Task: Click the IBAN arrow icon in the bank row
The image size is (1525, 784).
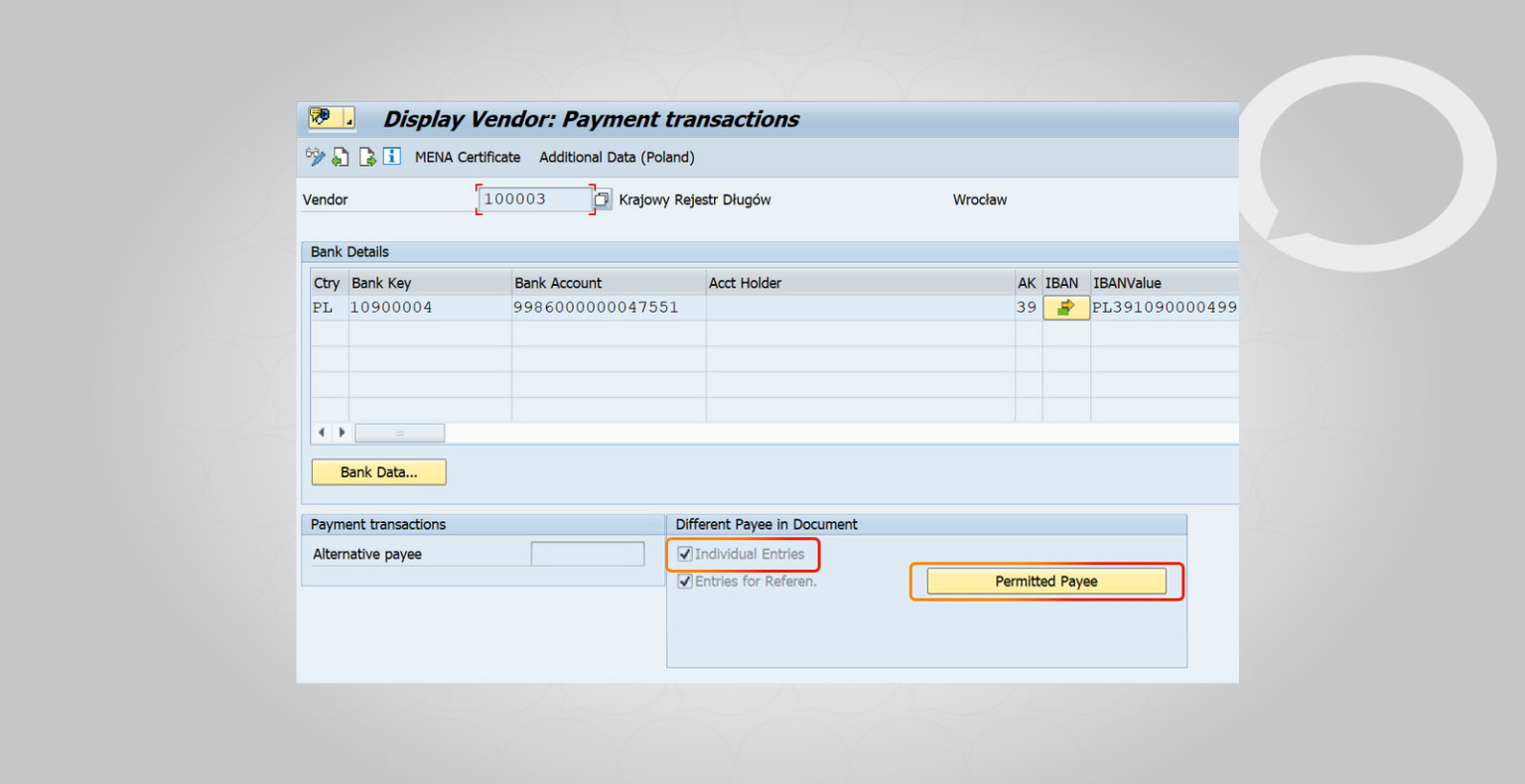Action: click(x=1065, y=308)
